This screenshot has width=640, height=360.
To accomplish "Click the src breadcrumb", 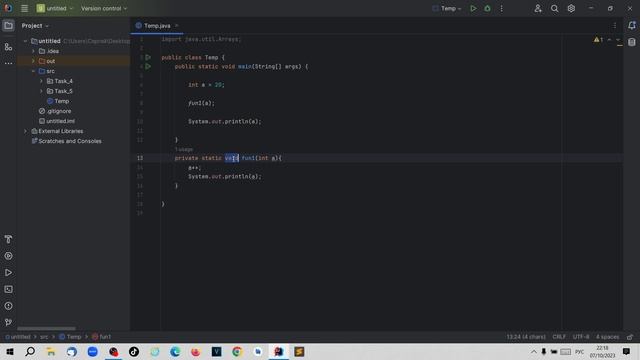I will (44, 337).
